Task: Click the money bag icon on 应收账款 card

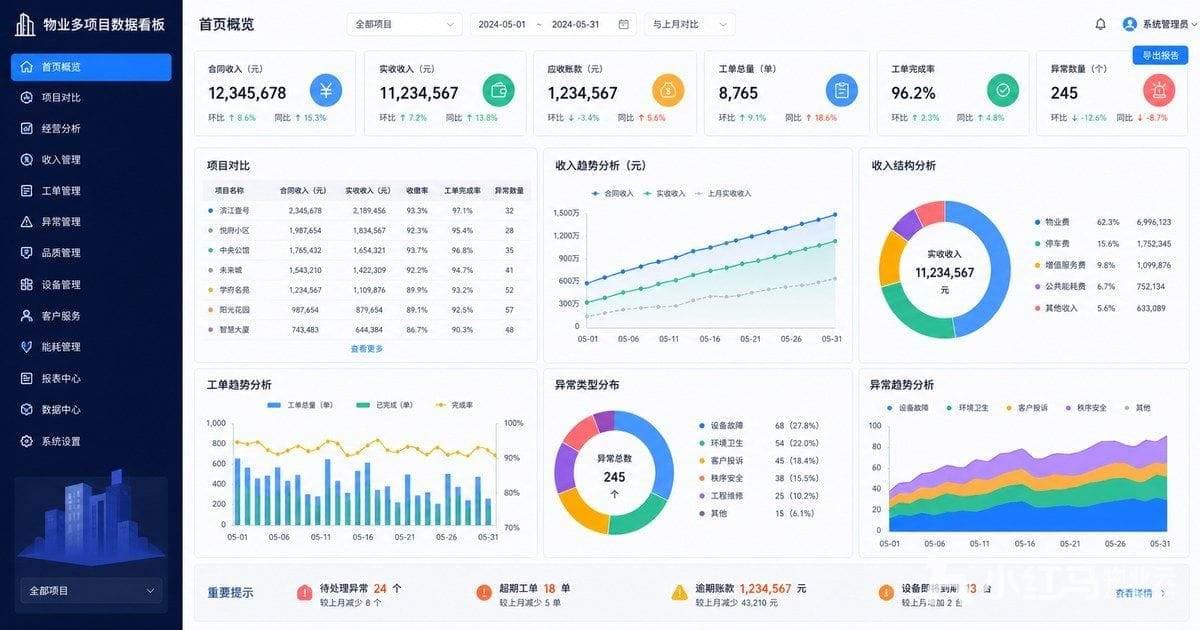Action: [x=668, y=90]
